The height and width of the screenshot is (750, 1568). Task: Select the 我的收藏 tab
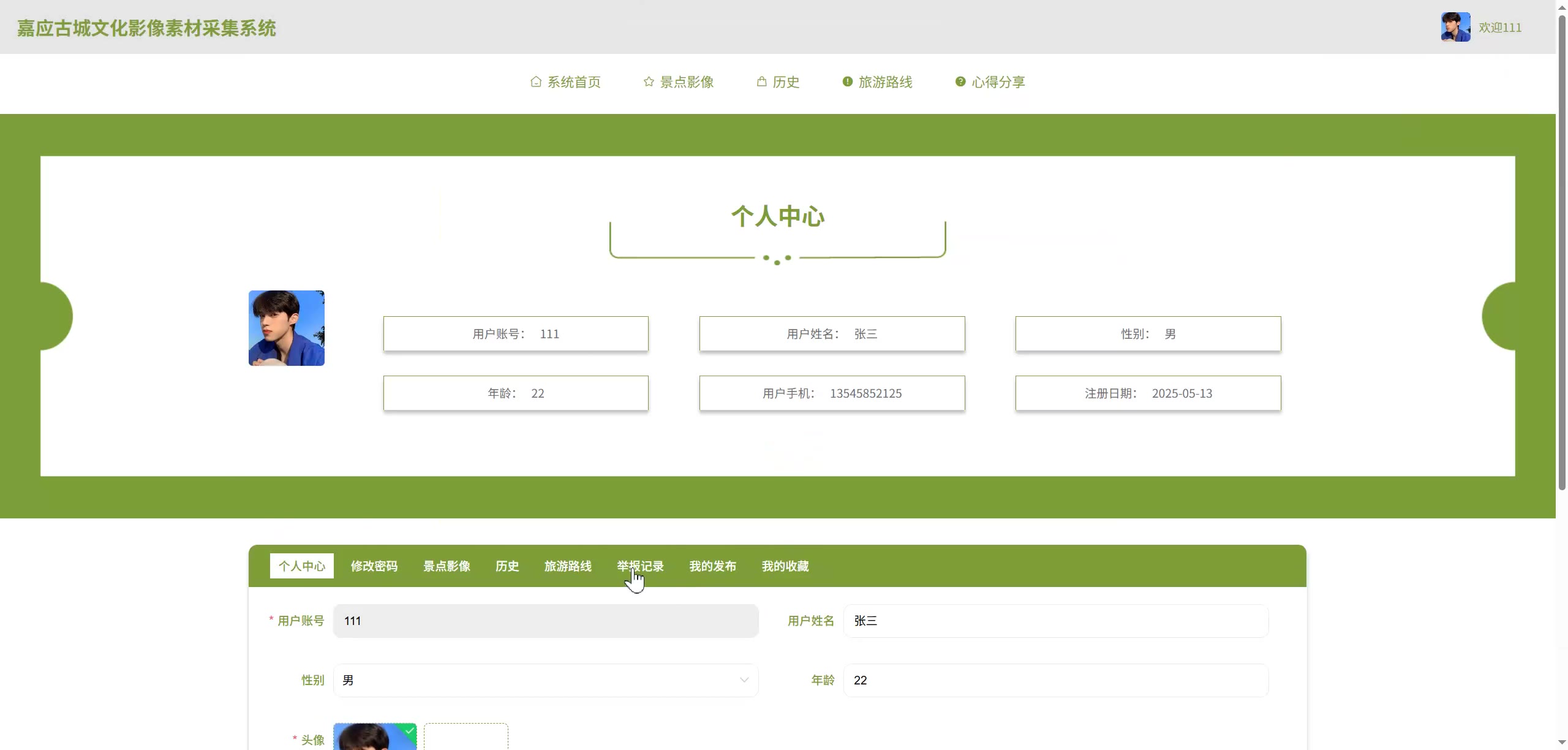785,566
